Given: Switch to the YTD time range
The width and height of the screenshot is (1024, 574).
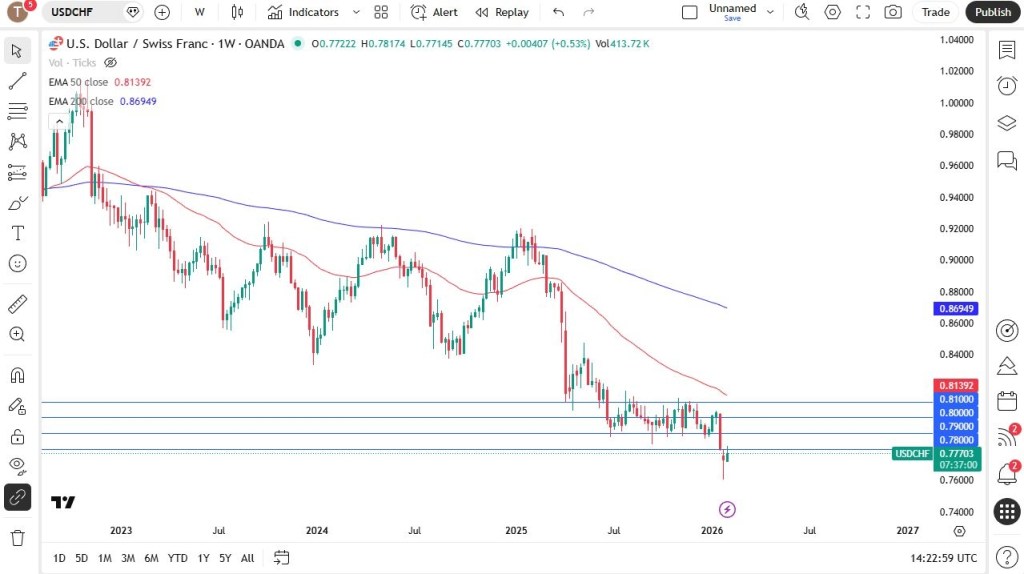Looking at the screenshot, I should [x=178, y=558].
